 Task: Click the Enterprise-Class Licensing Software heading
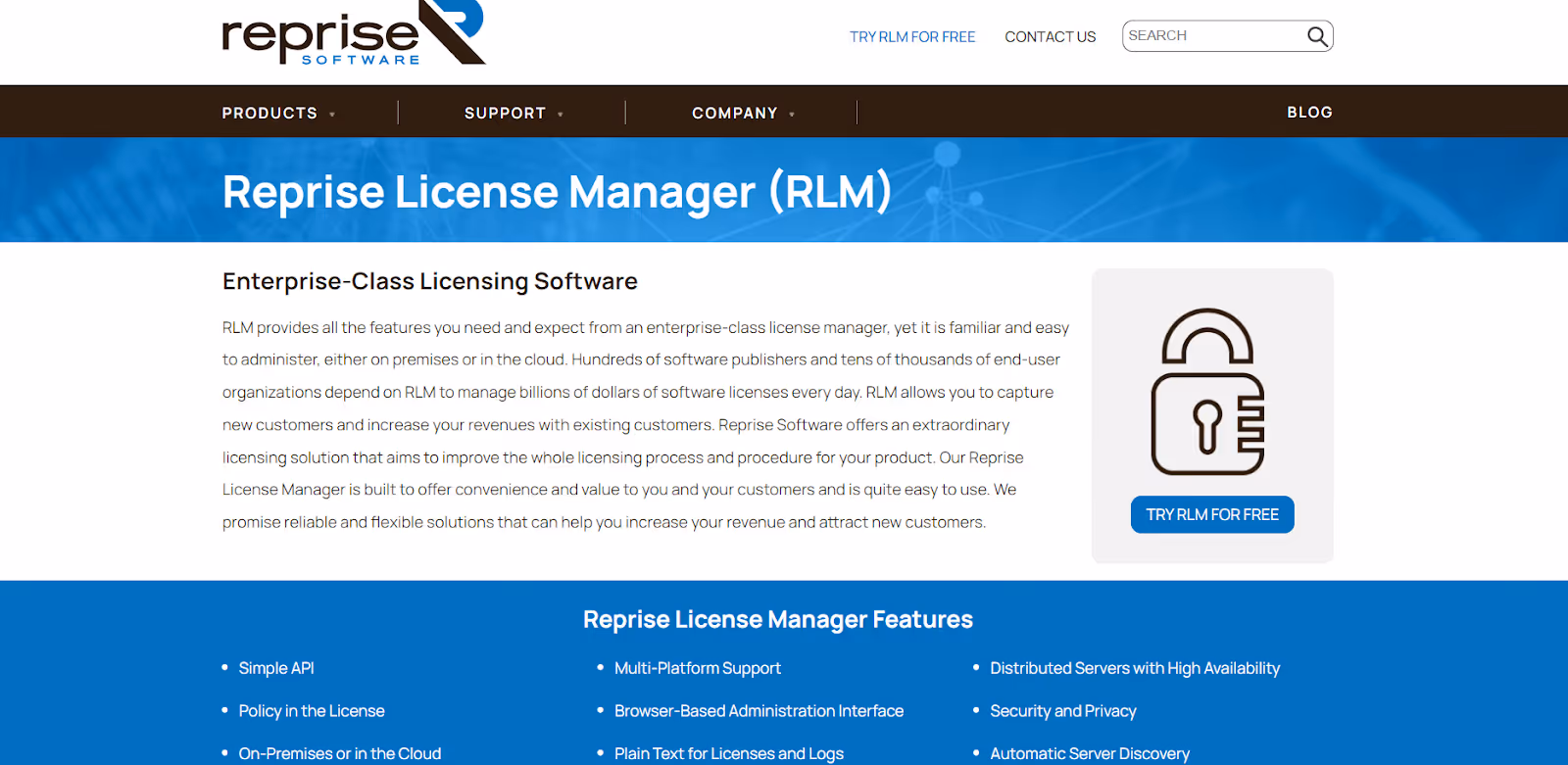click(x=430, y=281)
